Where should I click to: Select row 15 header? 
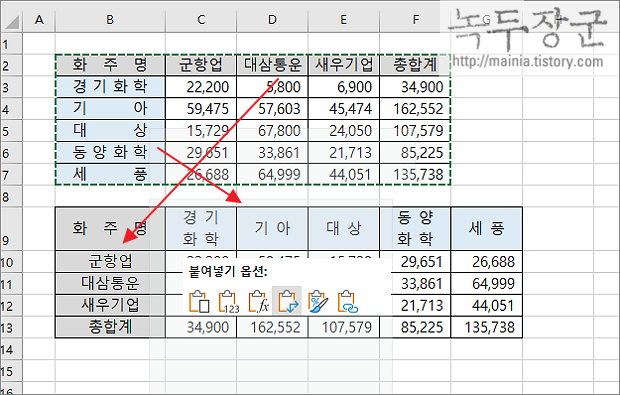11,371
